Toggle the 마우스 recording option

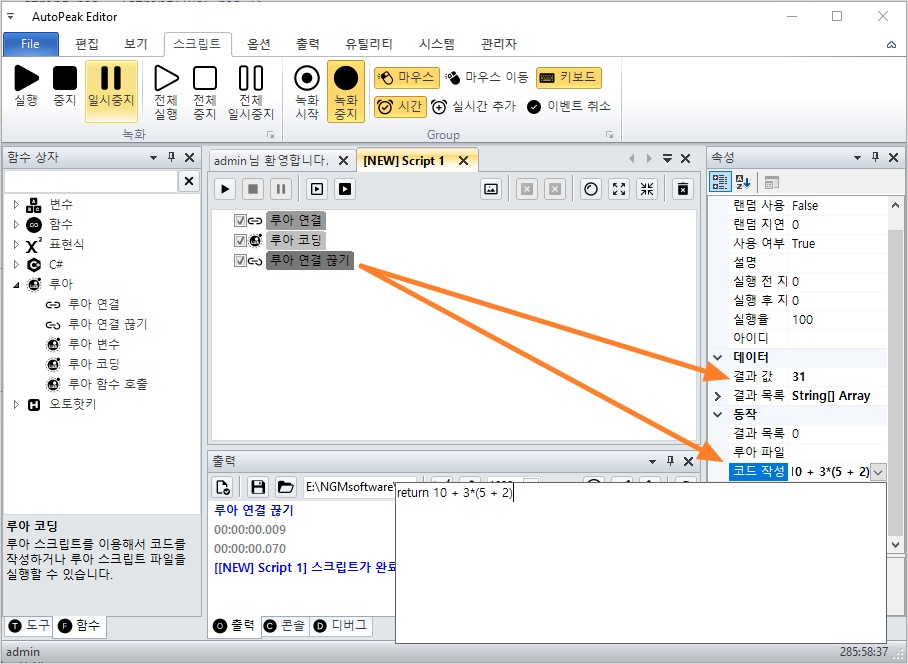[x=407, y=77]
